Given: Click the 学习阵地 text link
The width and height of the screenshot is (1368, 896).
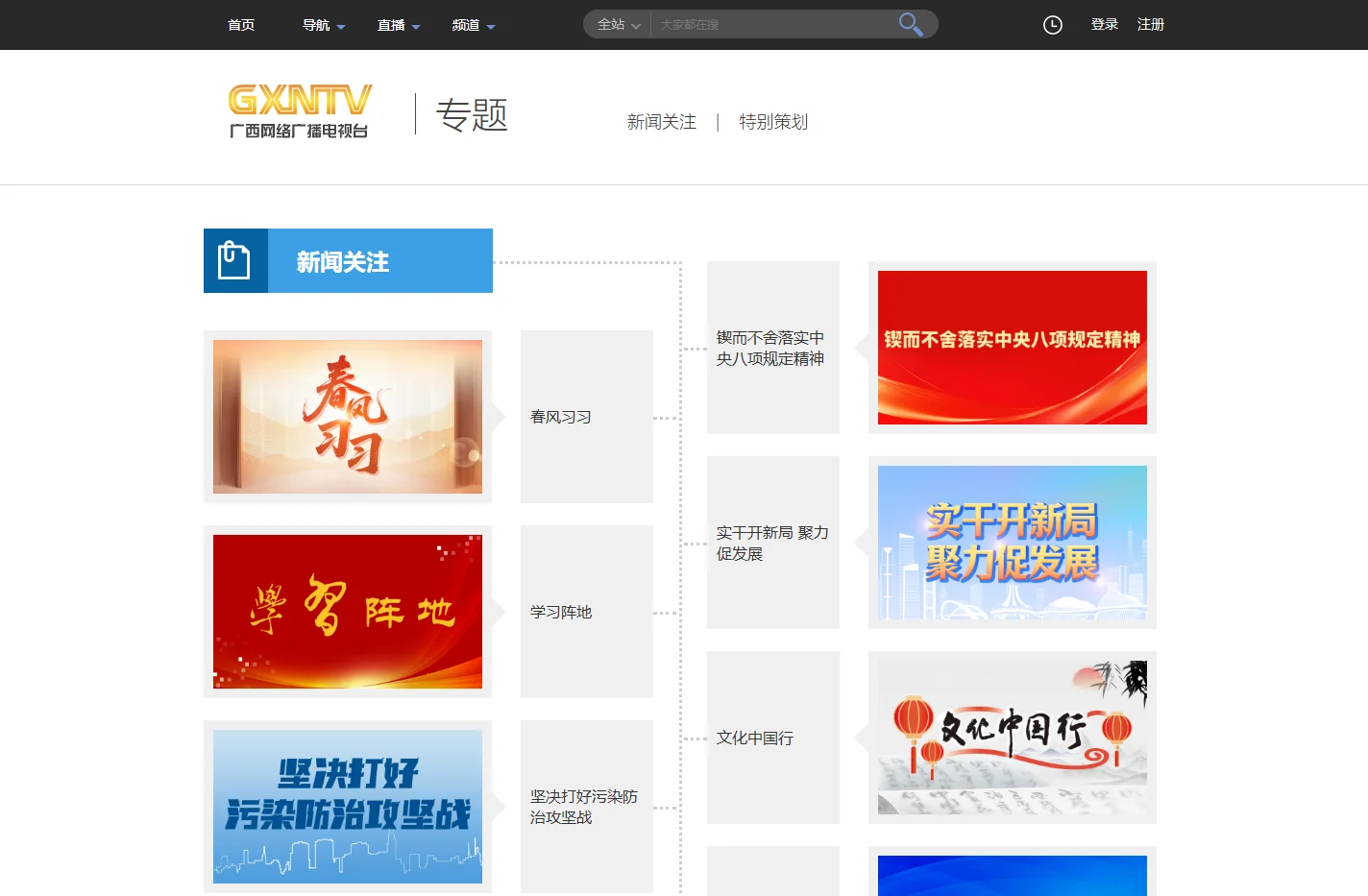Looking at the screenshot, I should point(561,612).
